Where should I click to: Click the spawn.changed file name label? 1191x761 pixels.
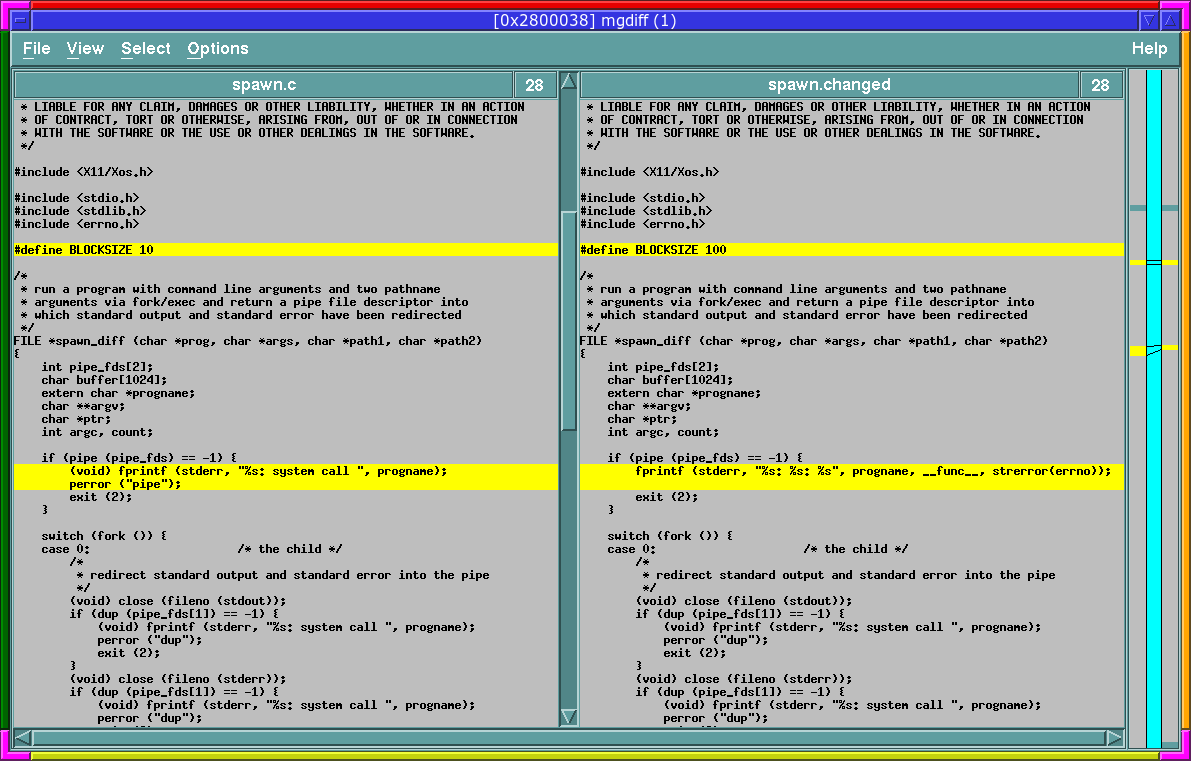tap(829, 84)
